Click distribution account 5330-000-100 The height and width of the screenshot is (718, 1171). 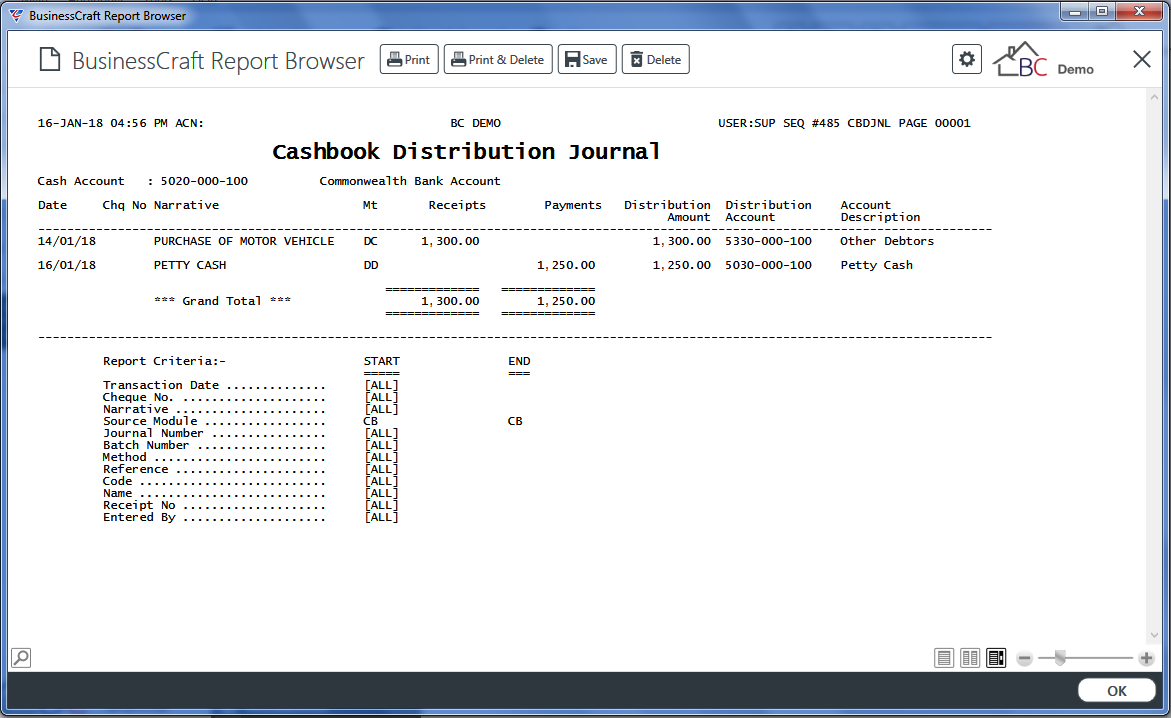click(x=768, y=241)
